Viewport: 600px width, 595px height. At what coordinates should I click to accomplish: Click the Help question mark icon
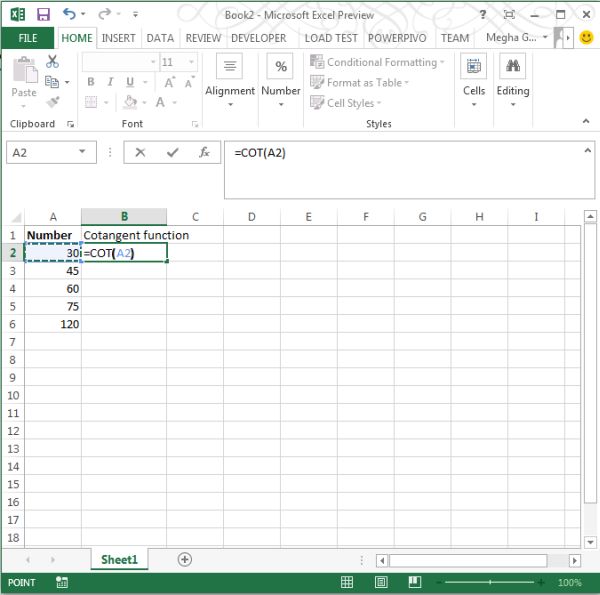483,15
